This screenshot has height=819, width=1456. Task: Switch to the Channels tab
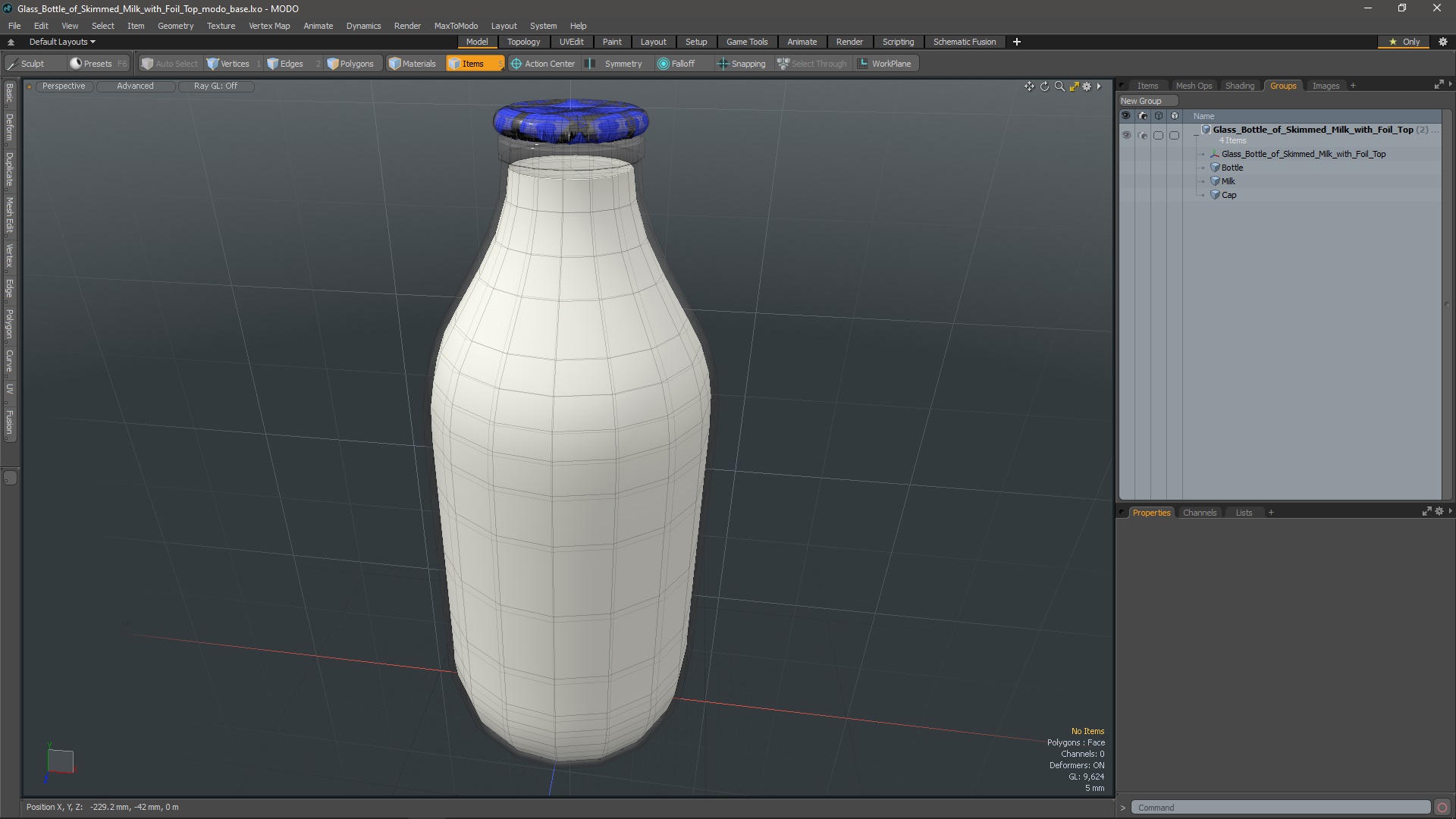pyautogui.click(x=1200, y=513)
